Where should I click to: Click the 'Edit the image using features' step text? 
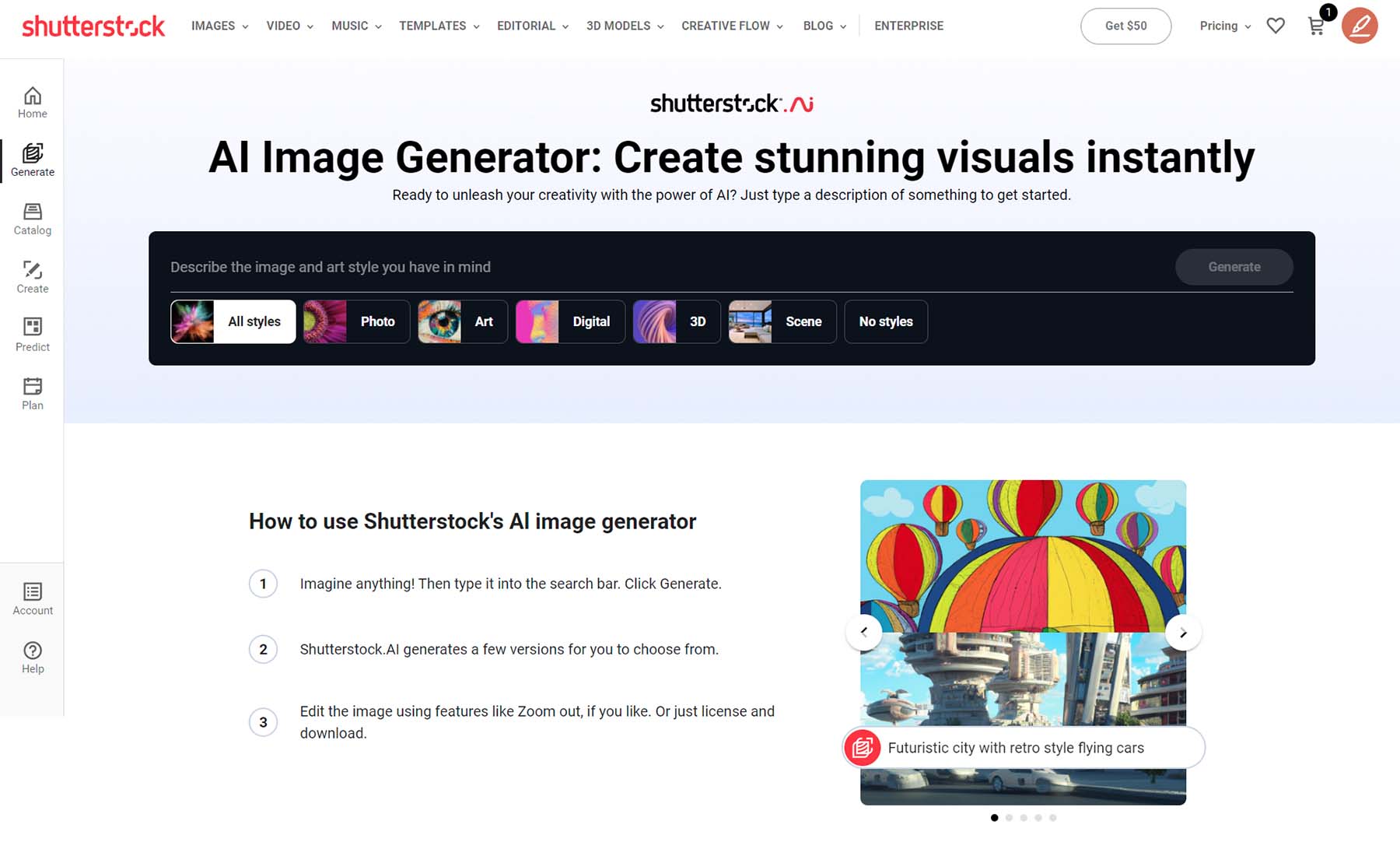click(537, 722)
